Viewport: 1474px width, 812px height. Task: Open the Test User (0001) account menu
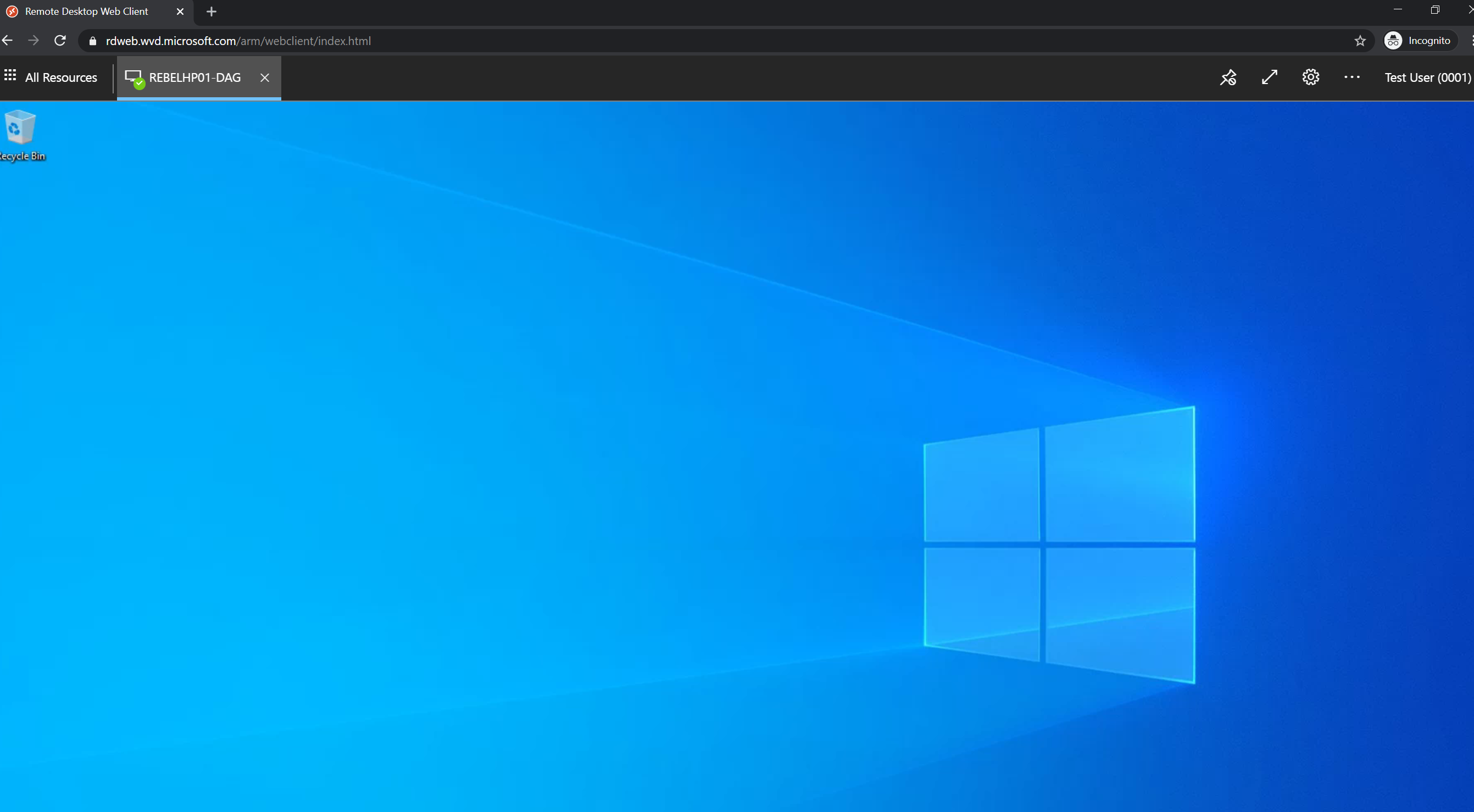point(1427,77)
